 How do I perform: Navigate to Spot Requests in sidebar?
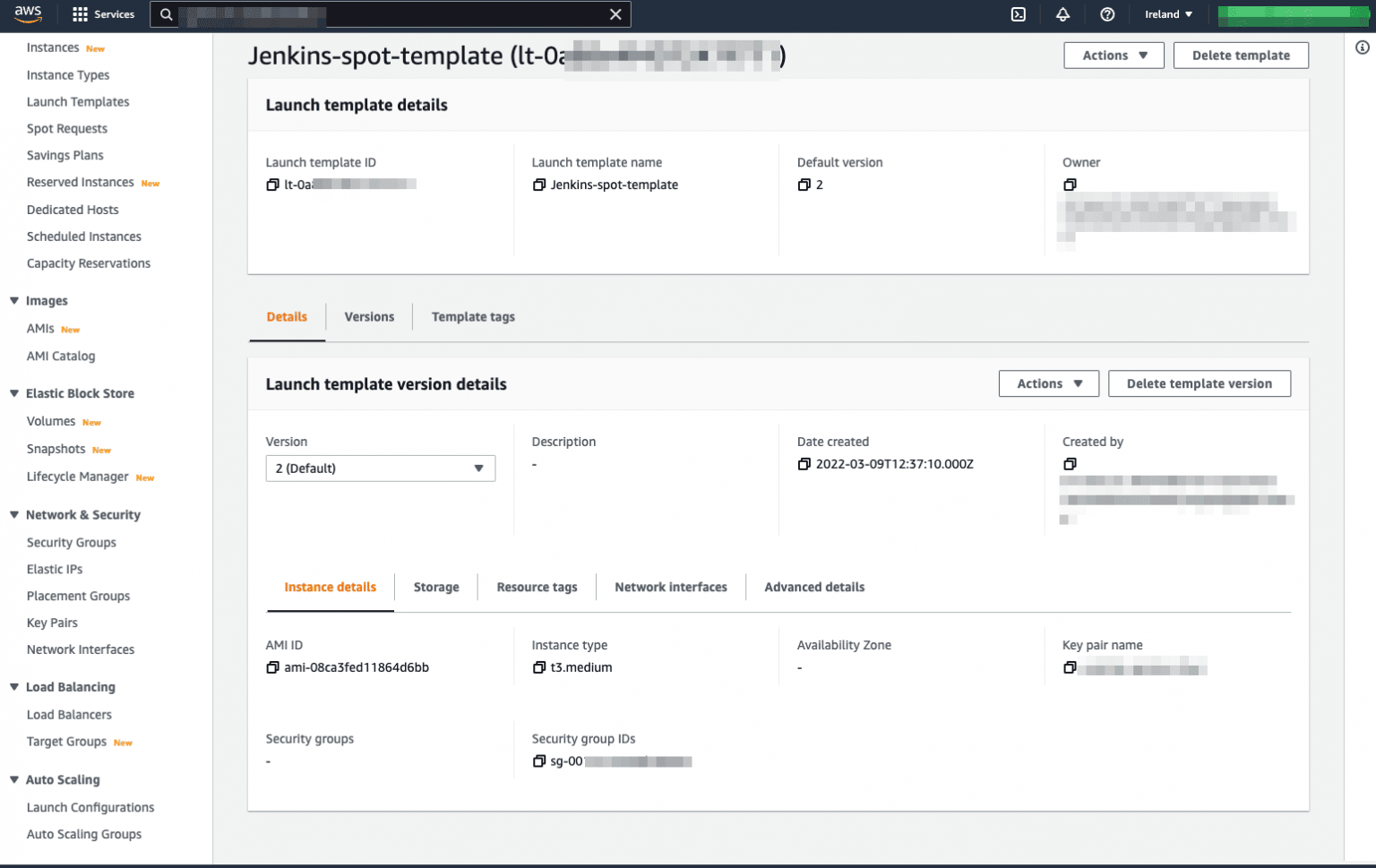(66, 128)
